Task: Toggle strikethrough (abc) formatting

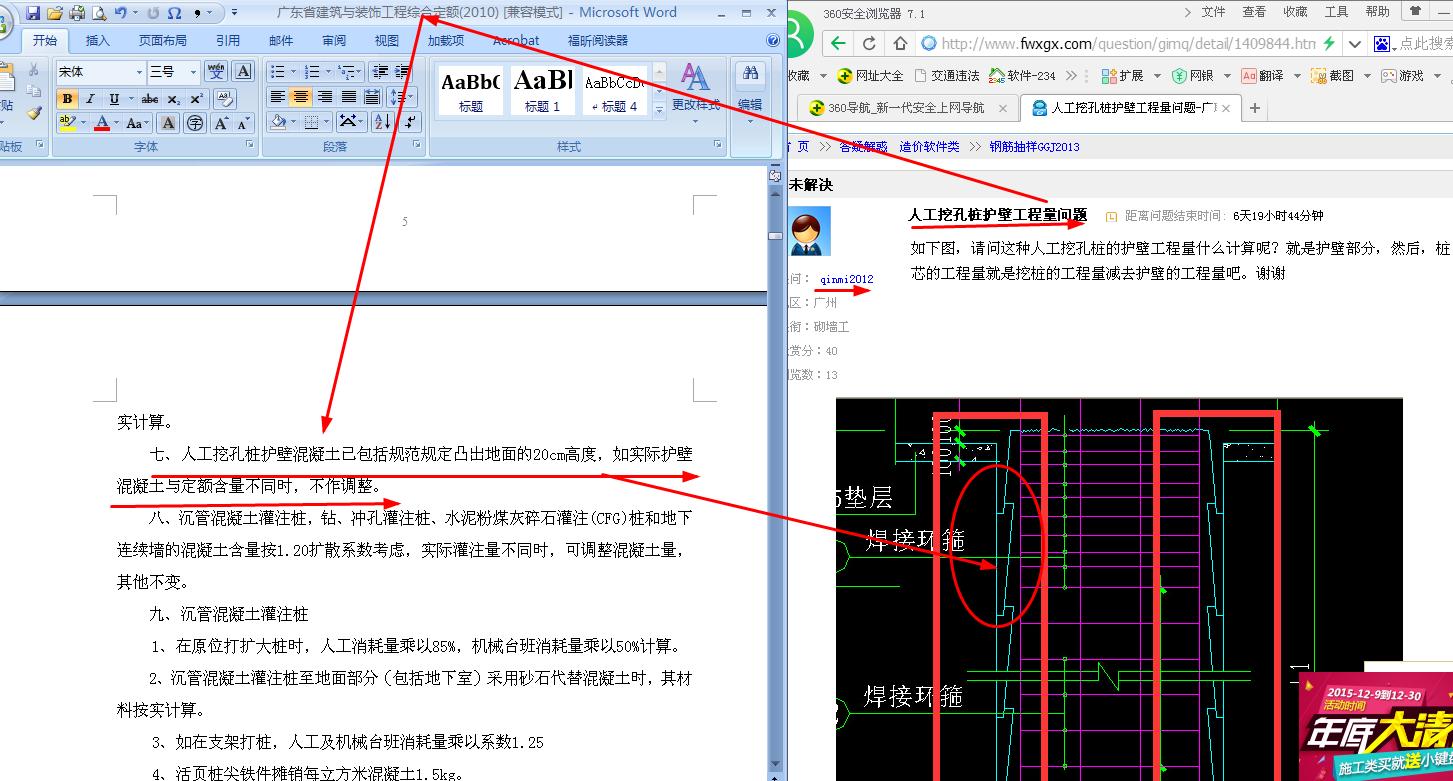Action: coord(150,99)
